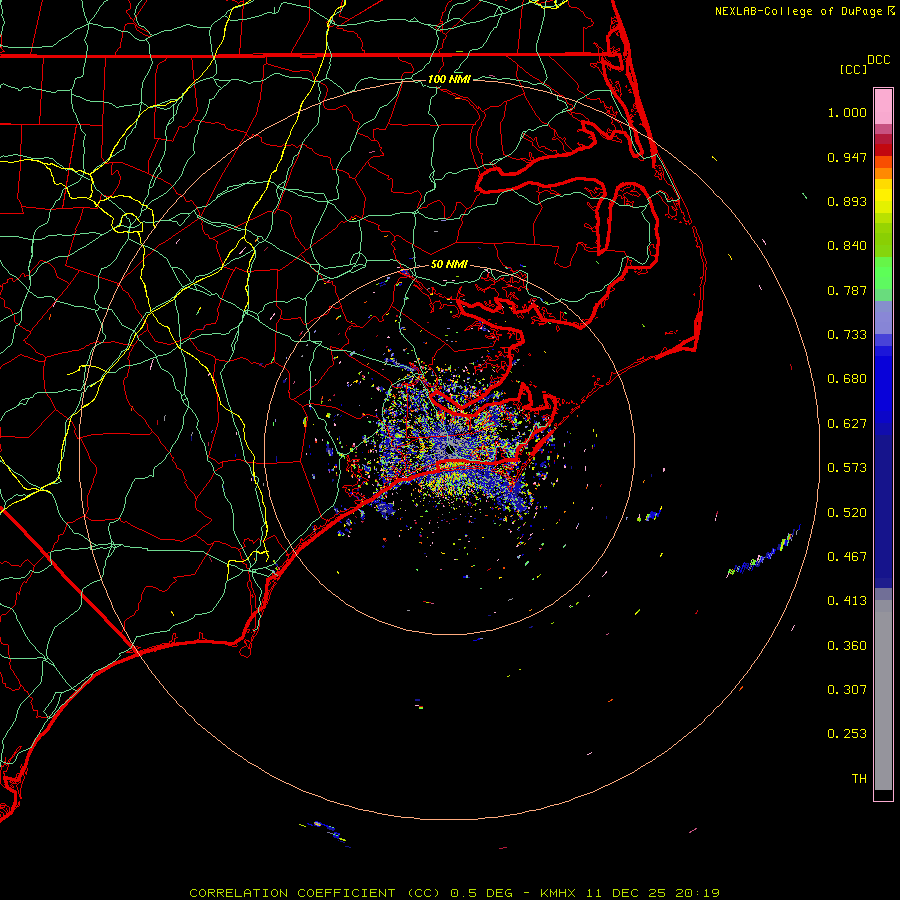The width and height of the screenshot is (900, 900).
Task: Click the DCC product label
Action: click(x=878, y=60)
